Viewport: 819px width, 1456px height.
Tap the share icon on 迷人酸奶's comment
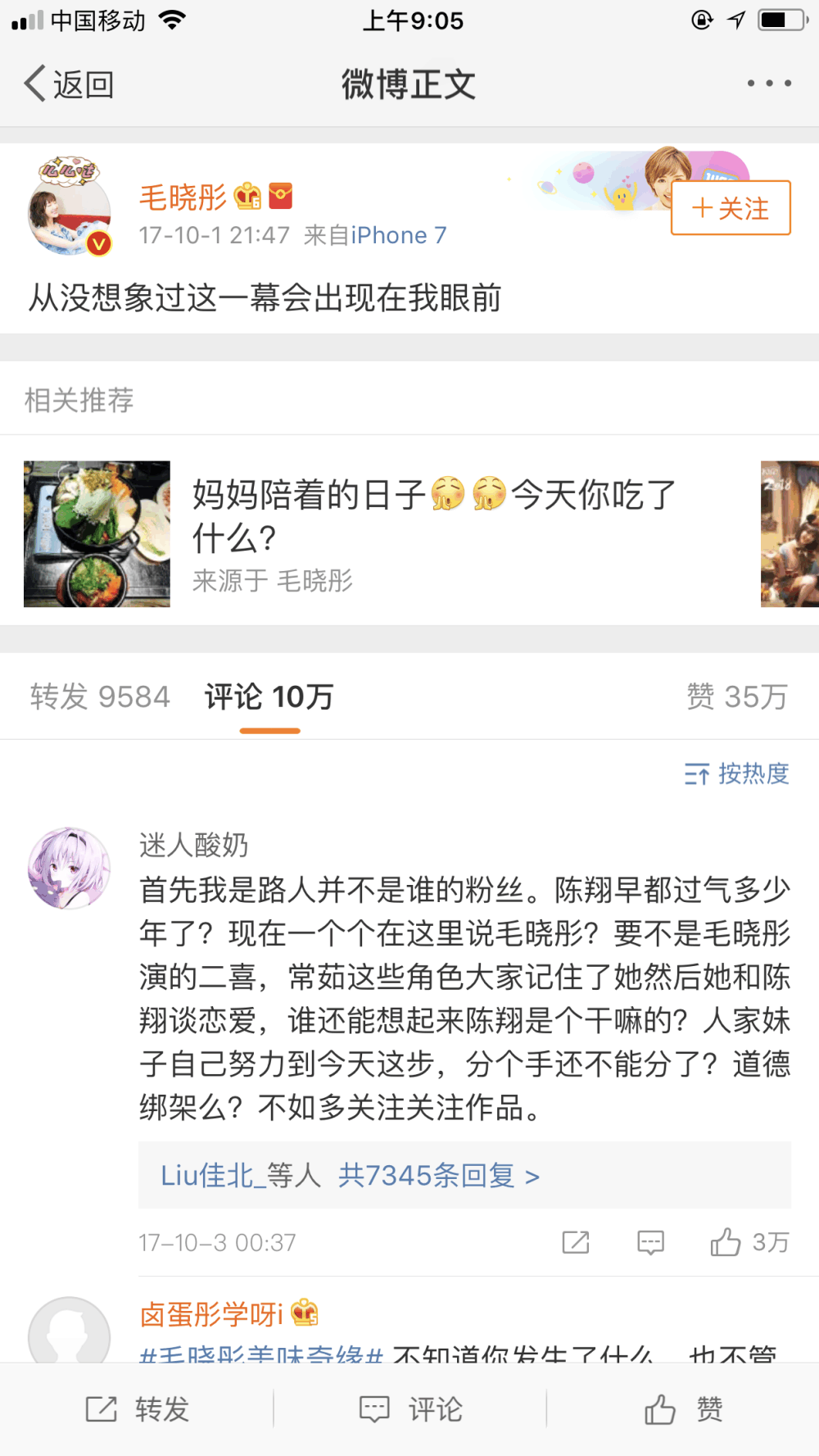click(x=576, y=1242)
